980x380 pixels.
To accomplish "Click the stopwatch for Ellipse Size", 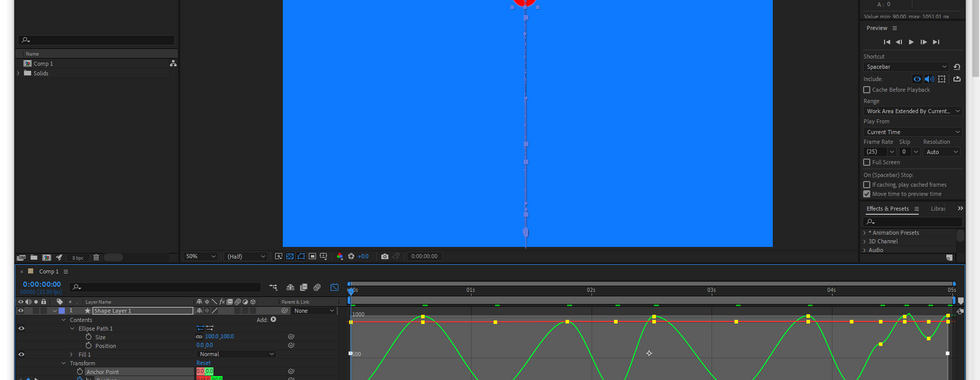I will point(88,337).
